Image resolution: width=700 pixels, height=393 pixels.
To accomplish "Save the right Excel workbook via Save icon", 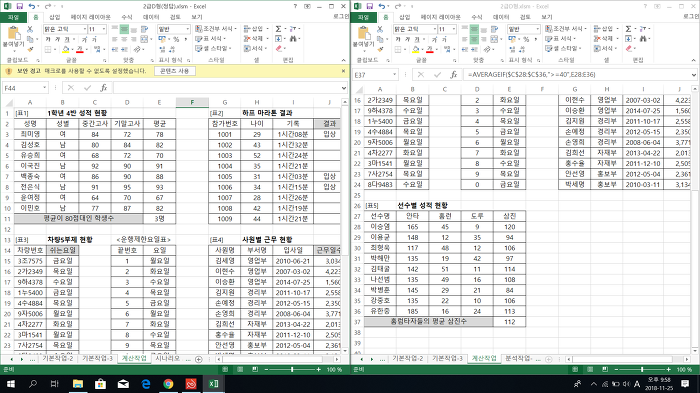I will coord(370,6).
